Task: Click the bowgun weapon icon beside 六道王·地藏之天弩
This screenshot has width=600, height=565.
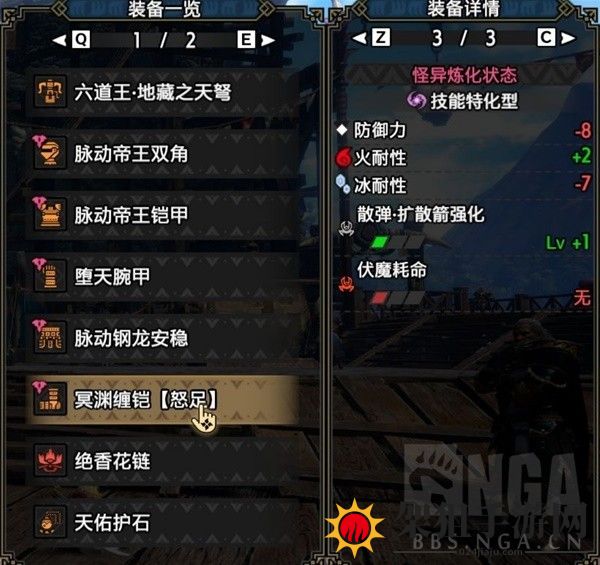Action: 50,92
